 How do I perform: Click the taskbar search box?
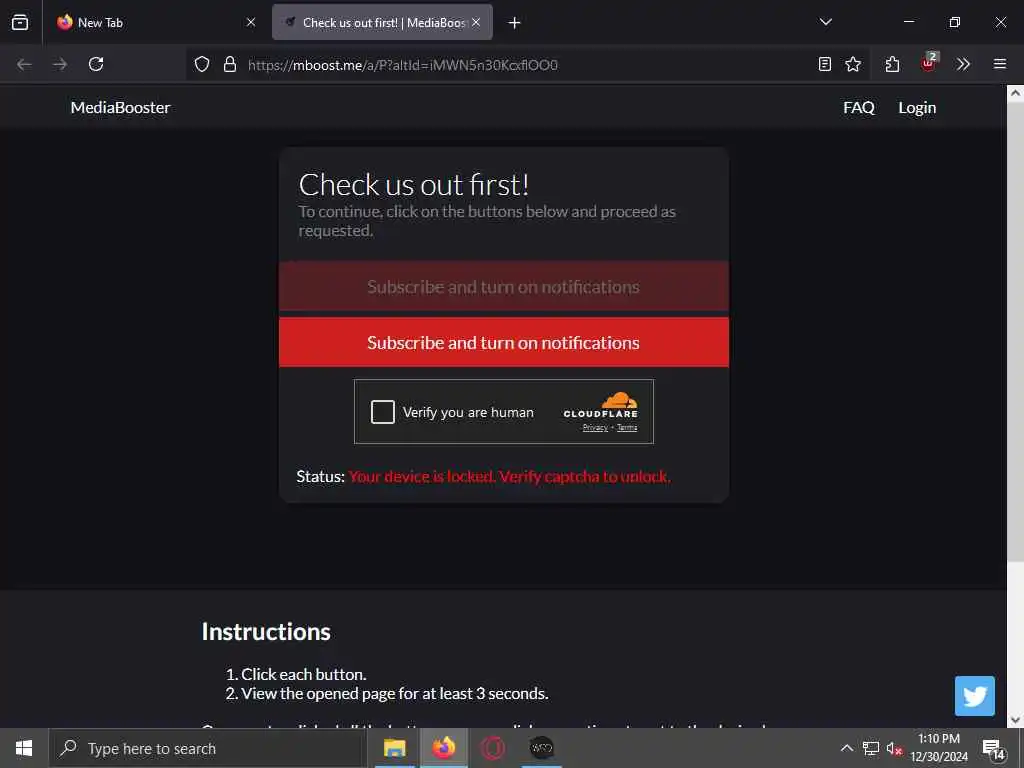click(208, 748)
